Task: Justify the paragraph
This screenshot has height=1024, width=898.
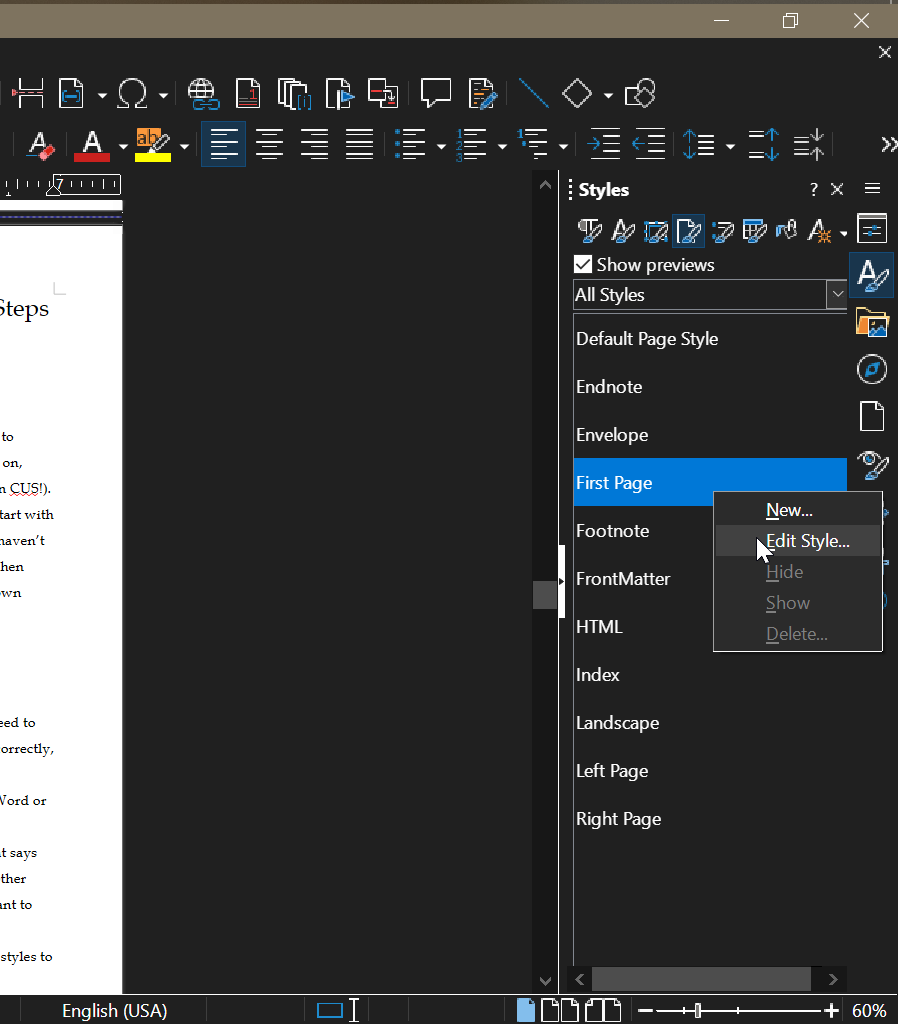Action: [359, 144]
